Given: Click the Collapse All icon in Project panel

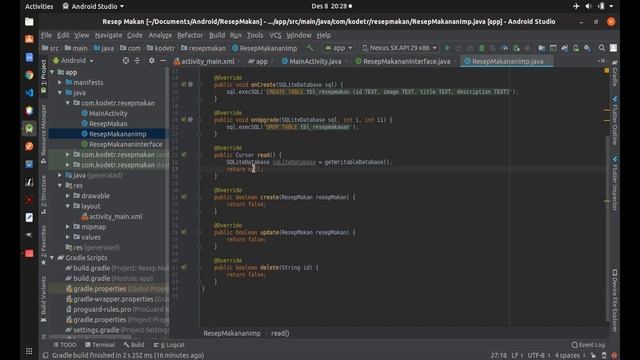Looking at the screenshot, I should click(137, 60).
